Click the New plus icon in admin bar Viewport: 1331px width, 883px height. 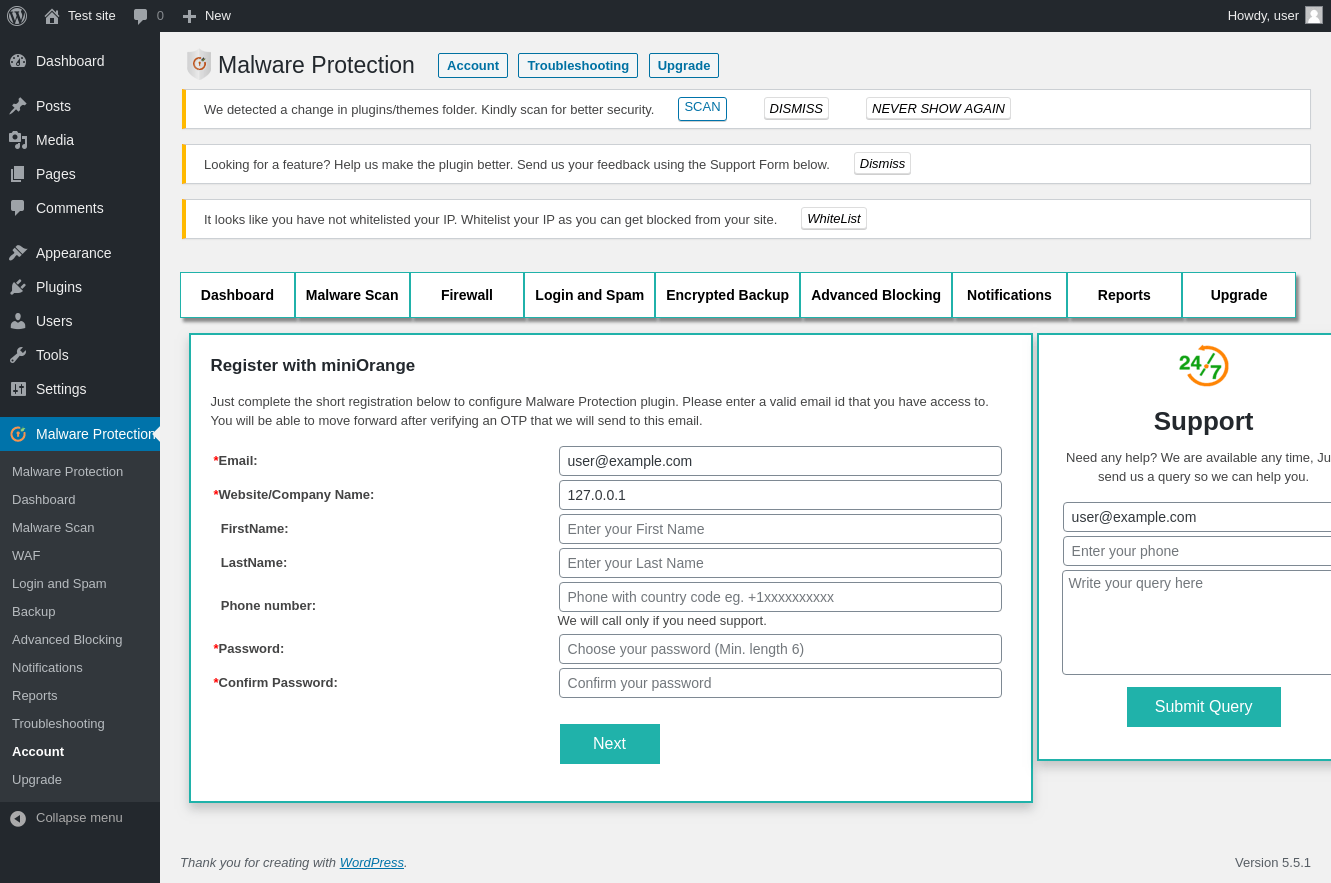pyautogui.click(x=189, y=16)
